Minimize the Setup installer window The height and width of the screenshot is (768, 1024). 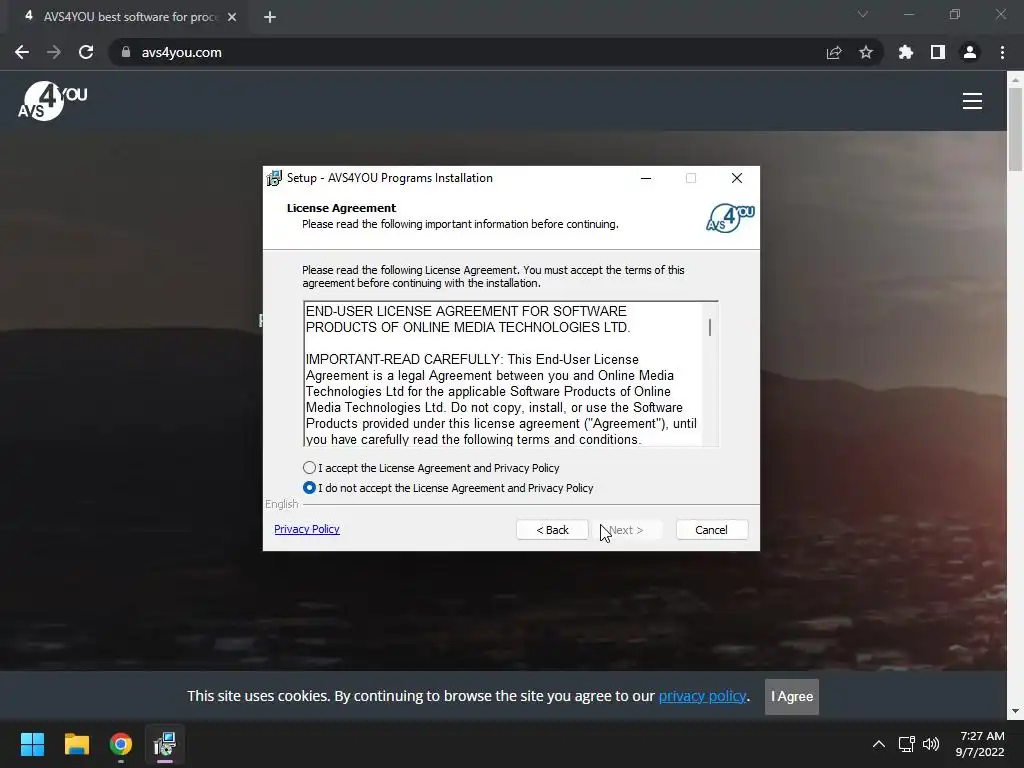[x=646, y=178]
